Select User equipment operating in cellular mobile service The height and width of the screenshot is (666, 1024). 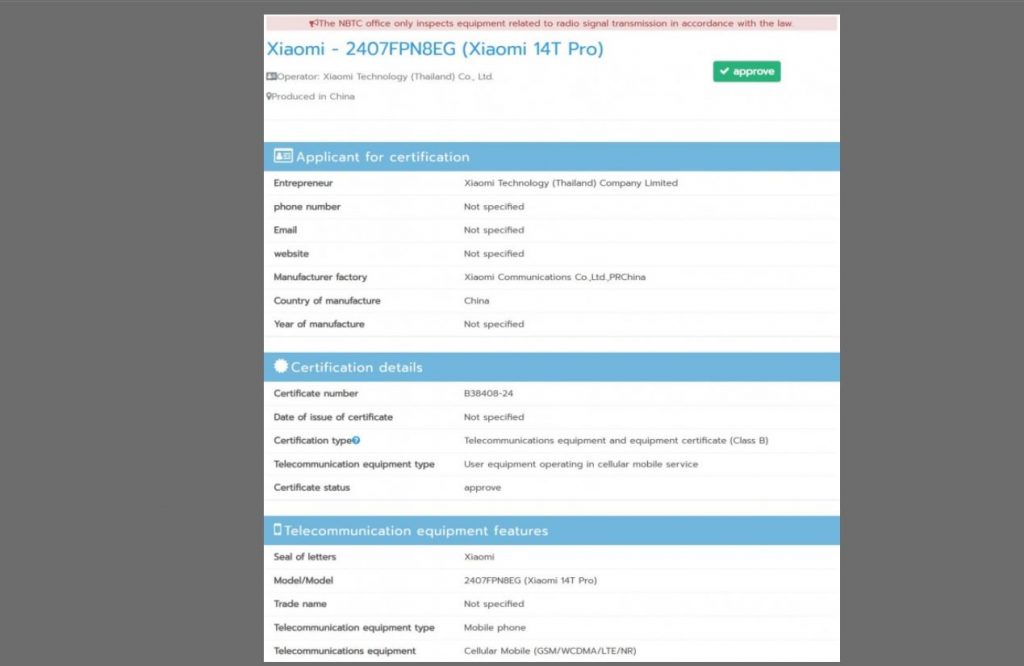pos(581,464)
